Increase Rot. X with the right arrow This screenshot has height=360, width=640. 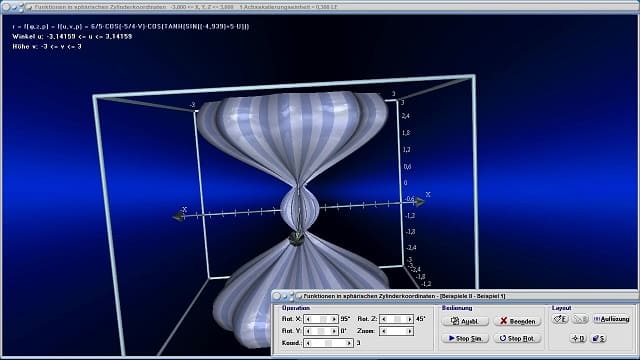(334, 319)
